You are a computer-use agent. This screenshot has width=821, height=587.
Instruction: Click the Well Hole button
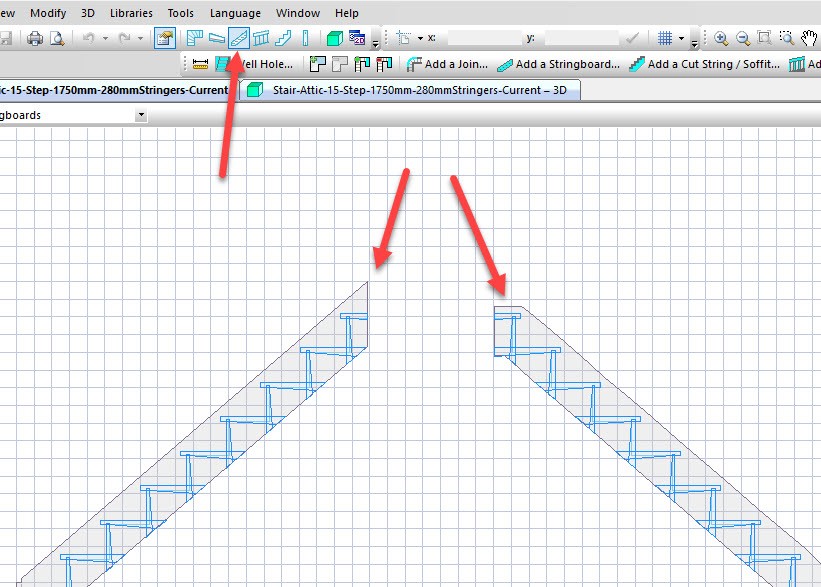(x=256, y=64)
